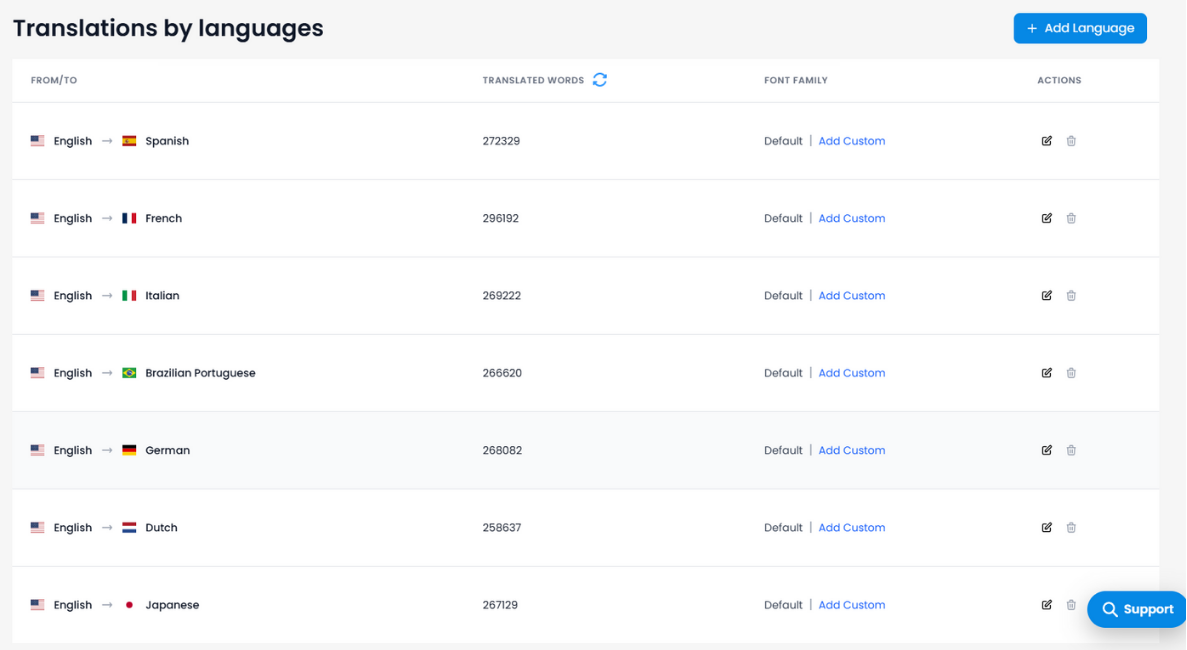The image size is (1187, 650).
Task: Add Custom font for Spanish
Action: point(851,141)
